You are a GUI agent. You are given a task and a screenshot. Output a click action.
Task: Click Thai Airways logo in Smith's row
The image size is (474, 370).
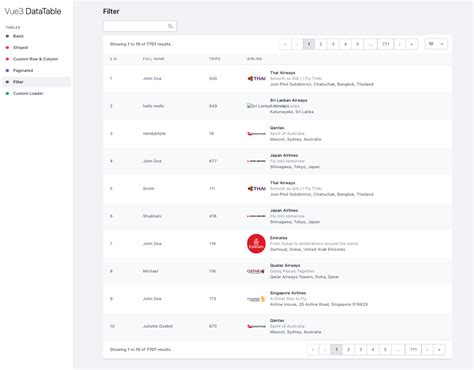(x=256, y=188)
